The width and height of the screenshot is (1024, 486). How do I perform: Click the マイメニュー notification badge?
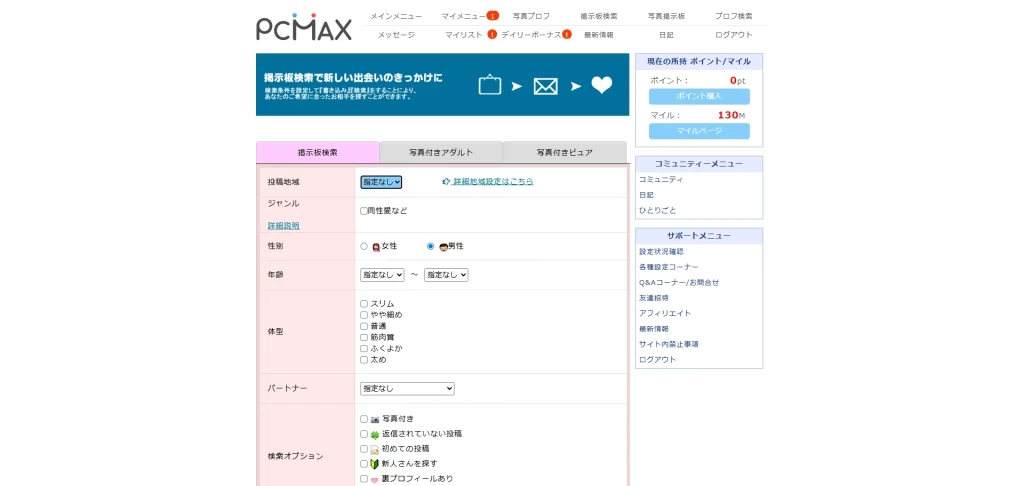tap(493, 16)
